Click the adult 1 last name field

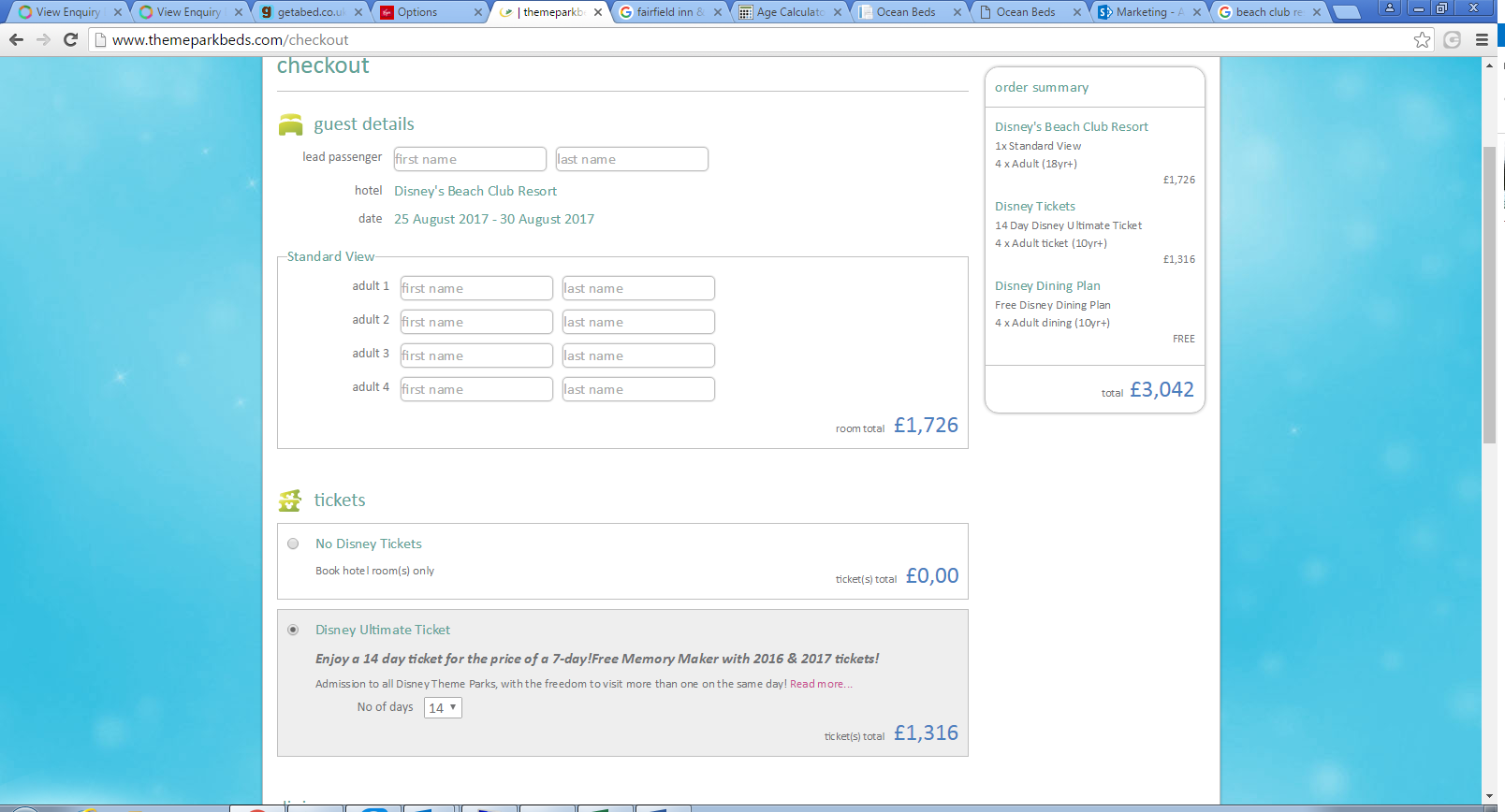tap(638, 288)
